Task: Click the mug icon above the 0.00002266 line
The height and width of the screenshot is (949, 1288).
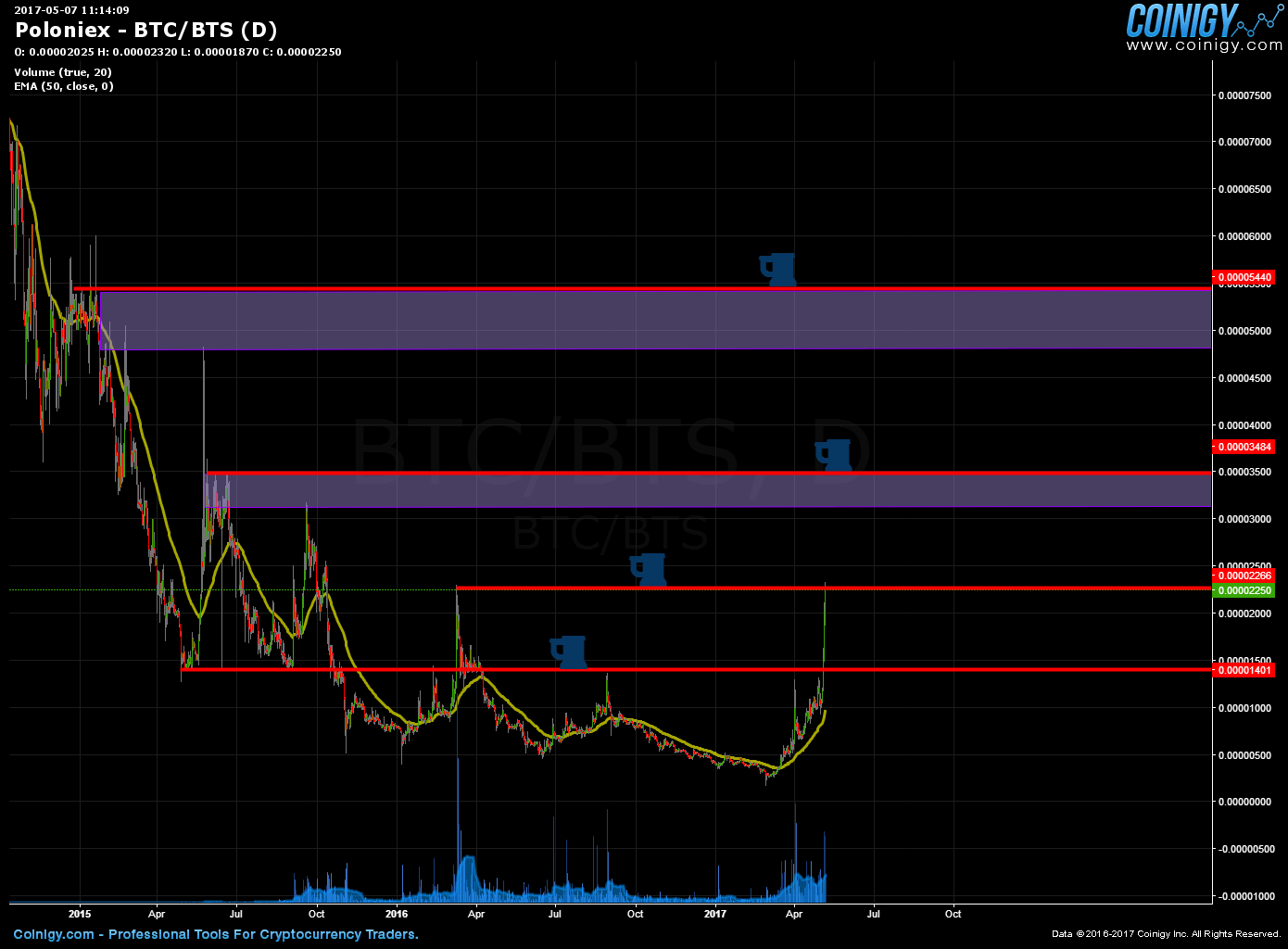Action: click(648, 570)
